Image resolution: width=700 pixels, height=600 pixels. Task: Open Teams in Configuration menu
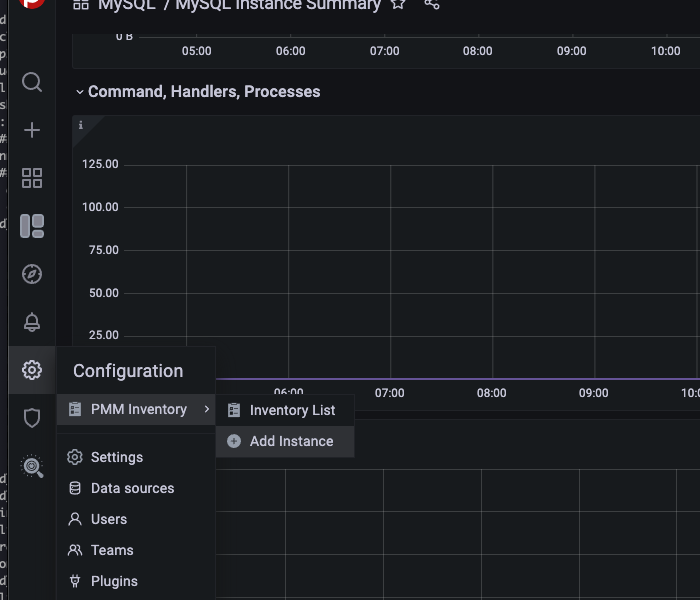pyautogui.click(x=112, y=550)
